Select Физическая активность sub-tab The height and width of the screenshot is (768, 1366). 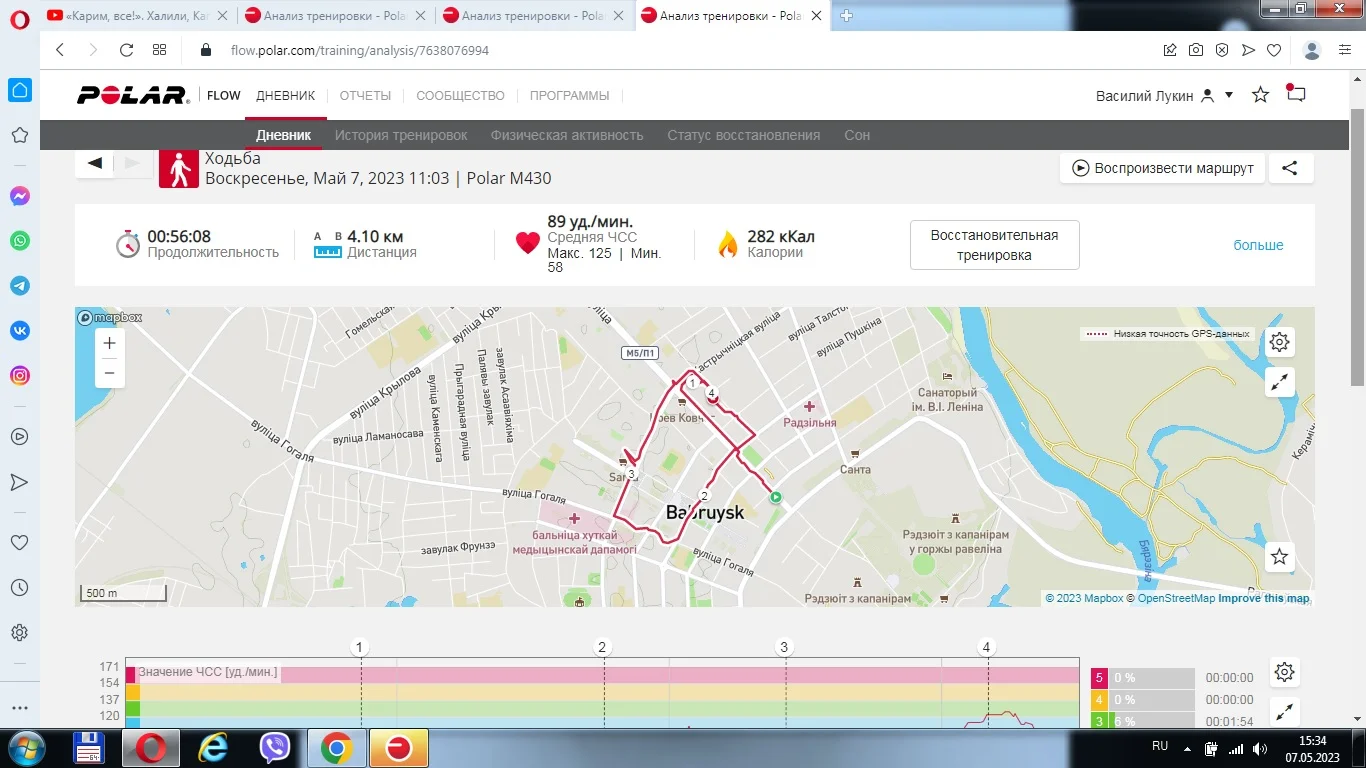coord(567,135)
